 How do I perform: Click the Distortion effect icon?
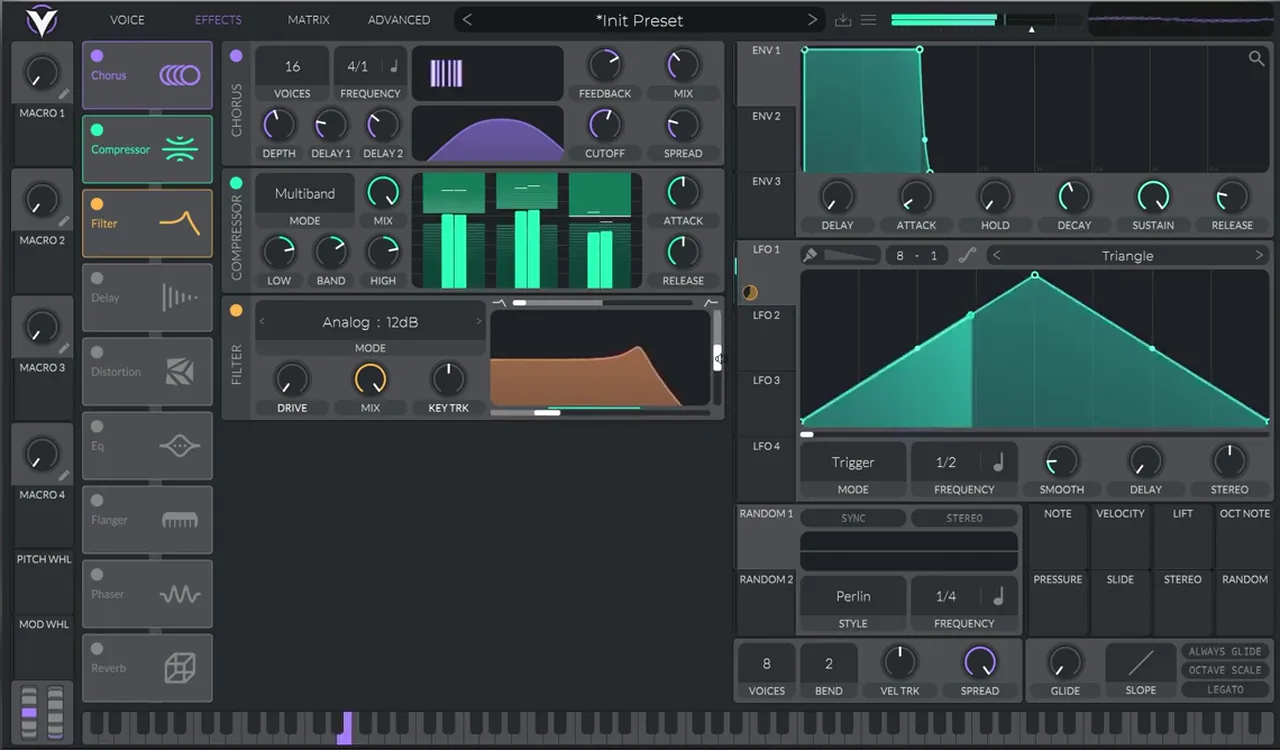point(180,371)
